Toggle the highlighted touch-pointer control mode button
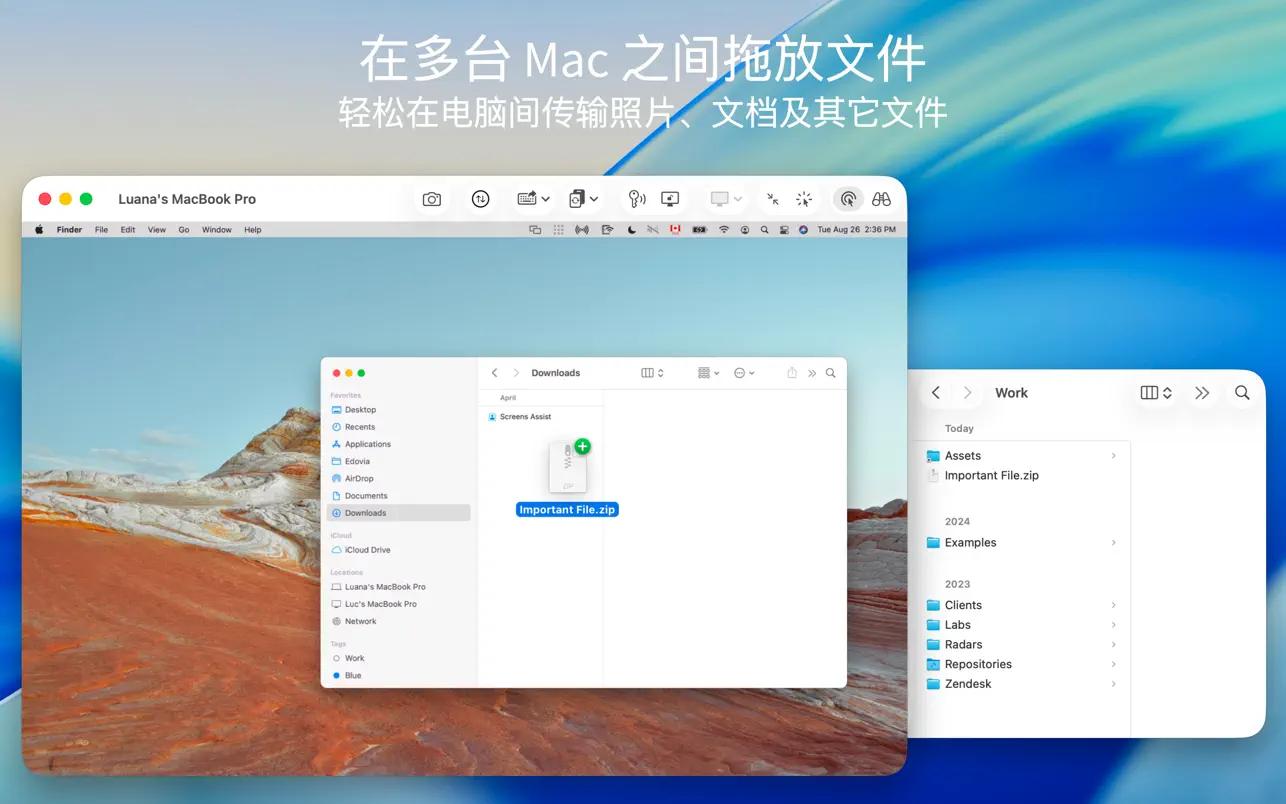Image resolution: width=1286 pixels, height=804 pixels. [848, 199]
